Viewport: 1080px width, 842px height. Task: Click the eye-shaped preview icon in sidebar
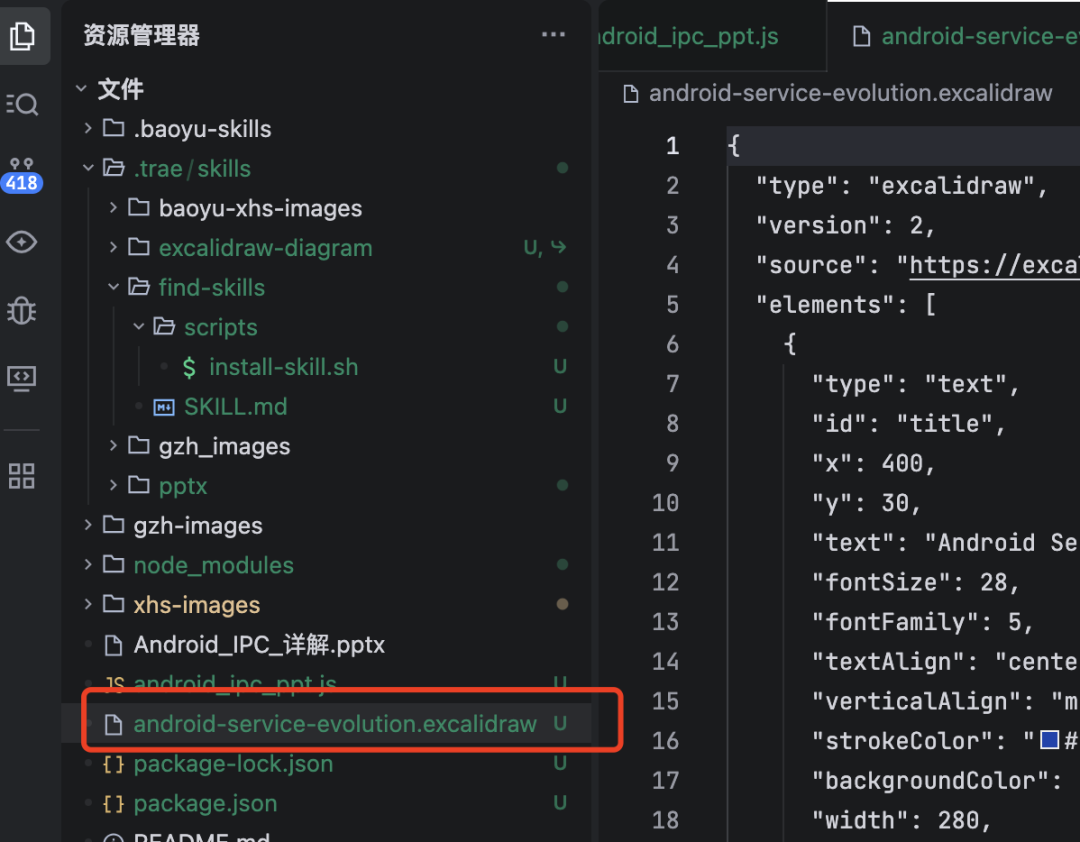[22, 242]
